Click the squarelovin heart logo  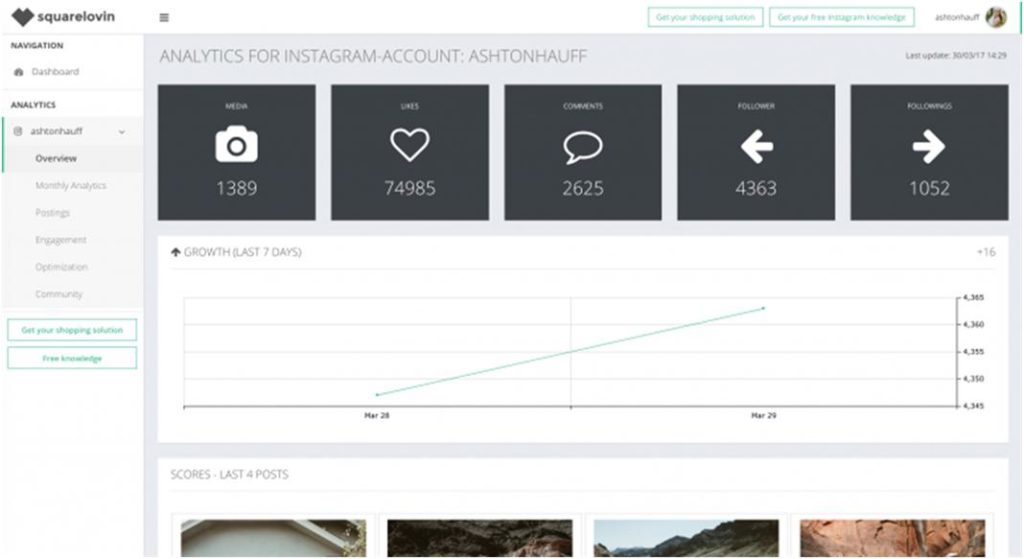pyautogui.click(x=23, y=17)
